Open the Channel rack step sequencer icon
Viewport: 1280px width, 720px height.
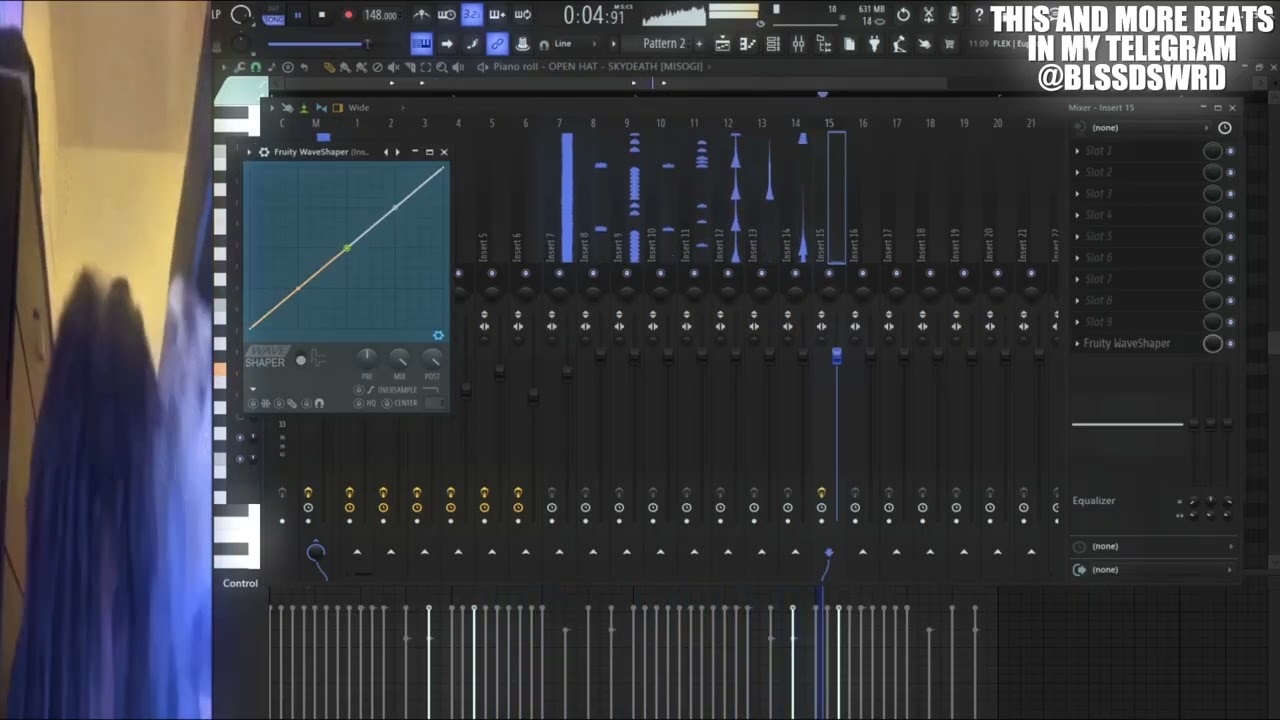click(773, 44)
